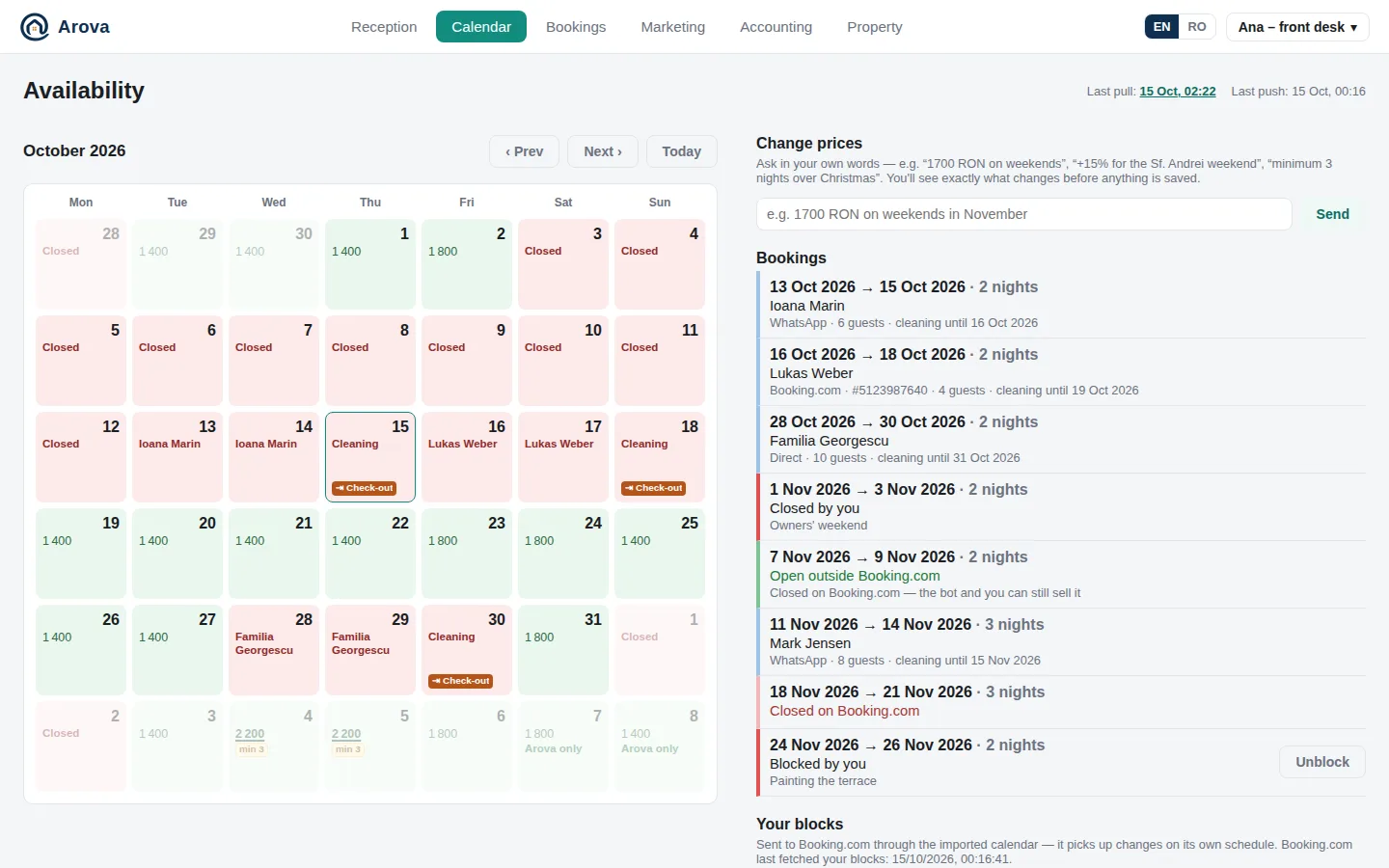This screenshot has width=1389, height=868.
Task: Open Lukas Weber cell on 16 October
Action: point(467,457)
